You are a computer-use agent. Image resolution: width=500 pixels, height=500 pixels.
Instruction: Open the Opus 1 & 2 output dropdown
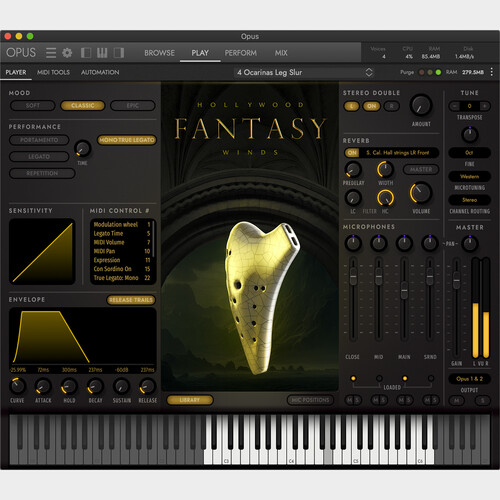469,379
